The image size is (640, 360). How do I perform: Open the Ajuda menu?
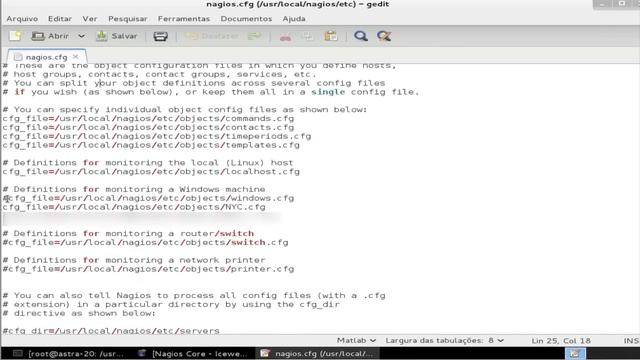point(294,19)
